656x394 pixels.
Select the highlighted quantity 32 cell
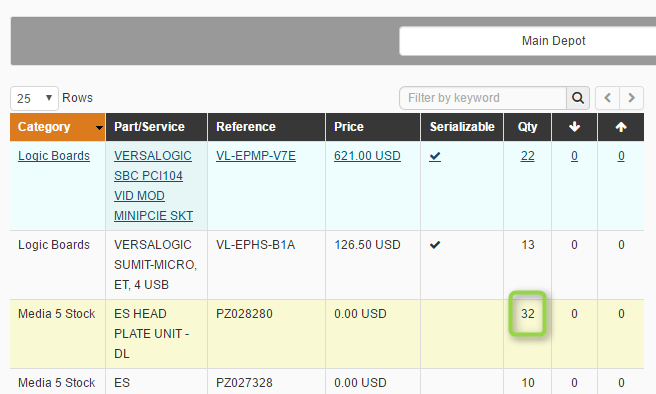click(528, 314)
